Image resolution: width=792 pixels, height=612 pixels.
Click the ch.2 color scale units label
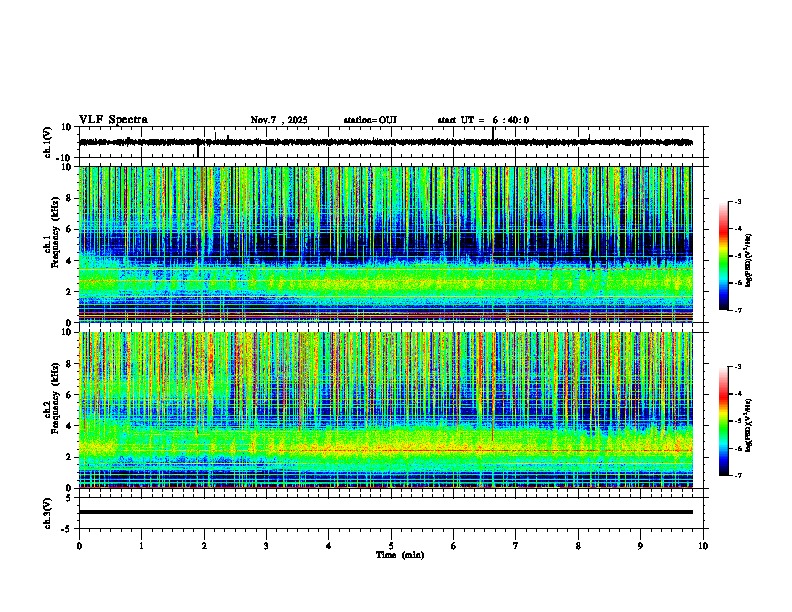tap(749, 426)
